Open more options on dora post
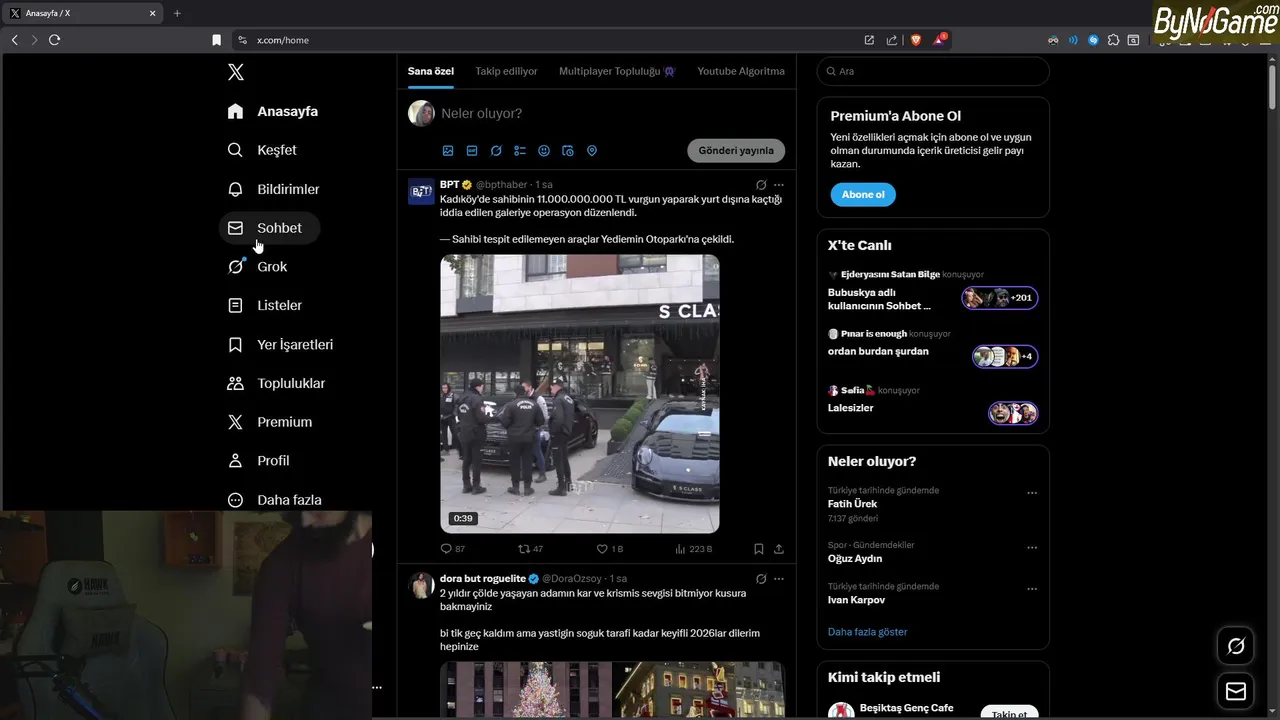This screenshot has width=1280, height=720. 779,579
